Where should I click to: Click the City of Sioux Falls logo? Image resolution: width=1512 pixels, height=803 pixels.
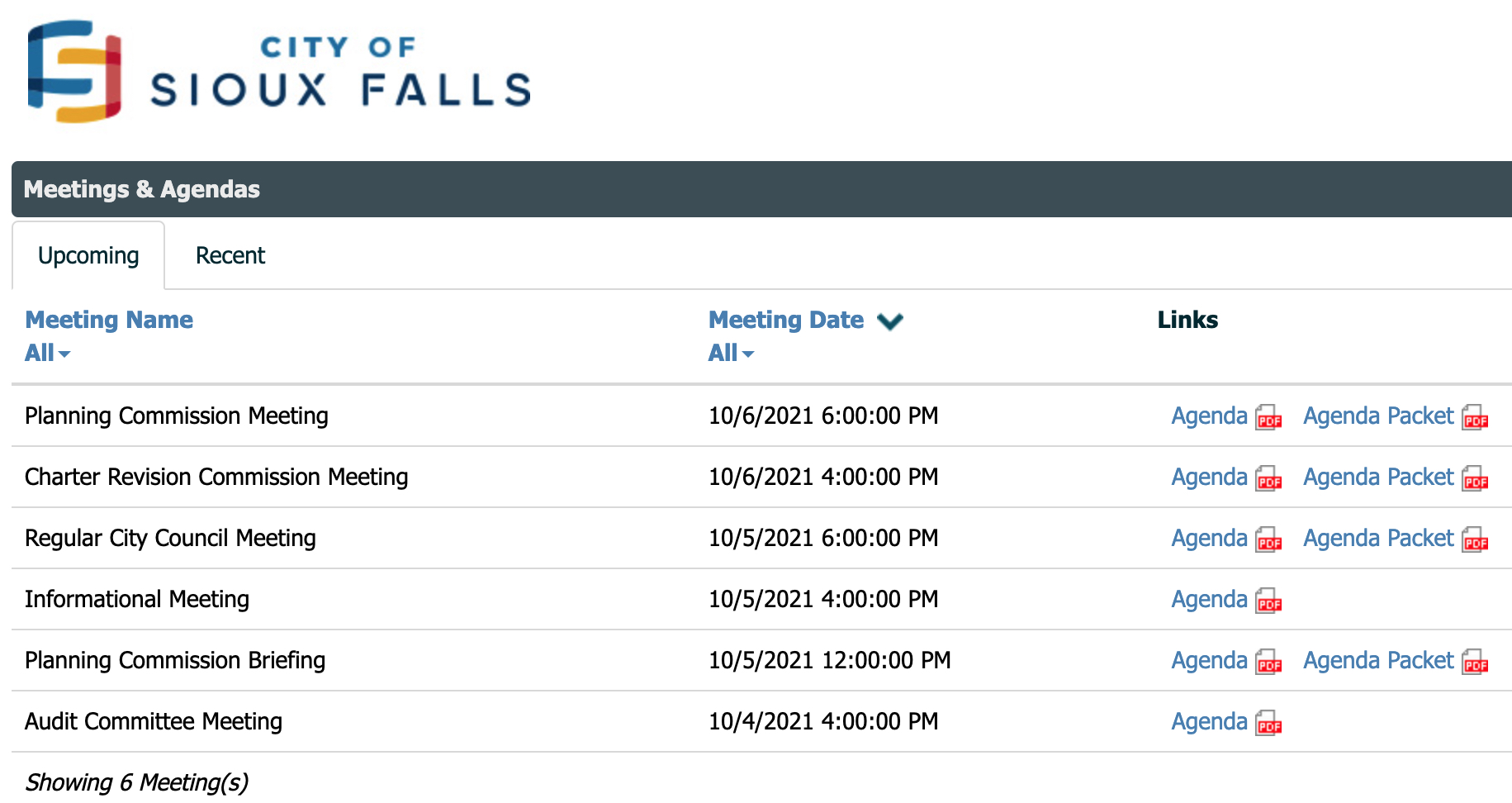(x=279, y=72)
